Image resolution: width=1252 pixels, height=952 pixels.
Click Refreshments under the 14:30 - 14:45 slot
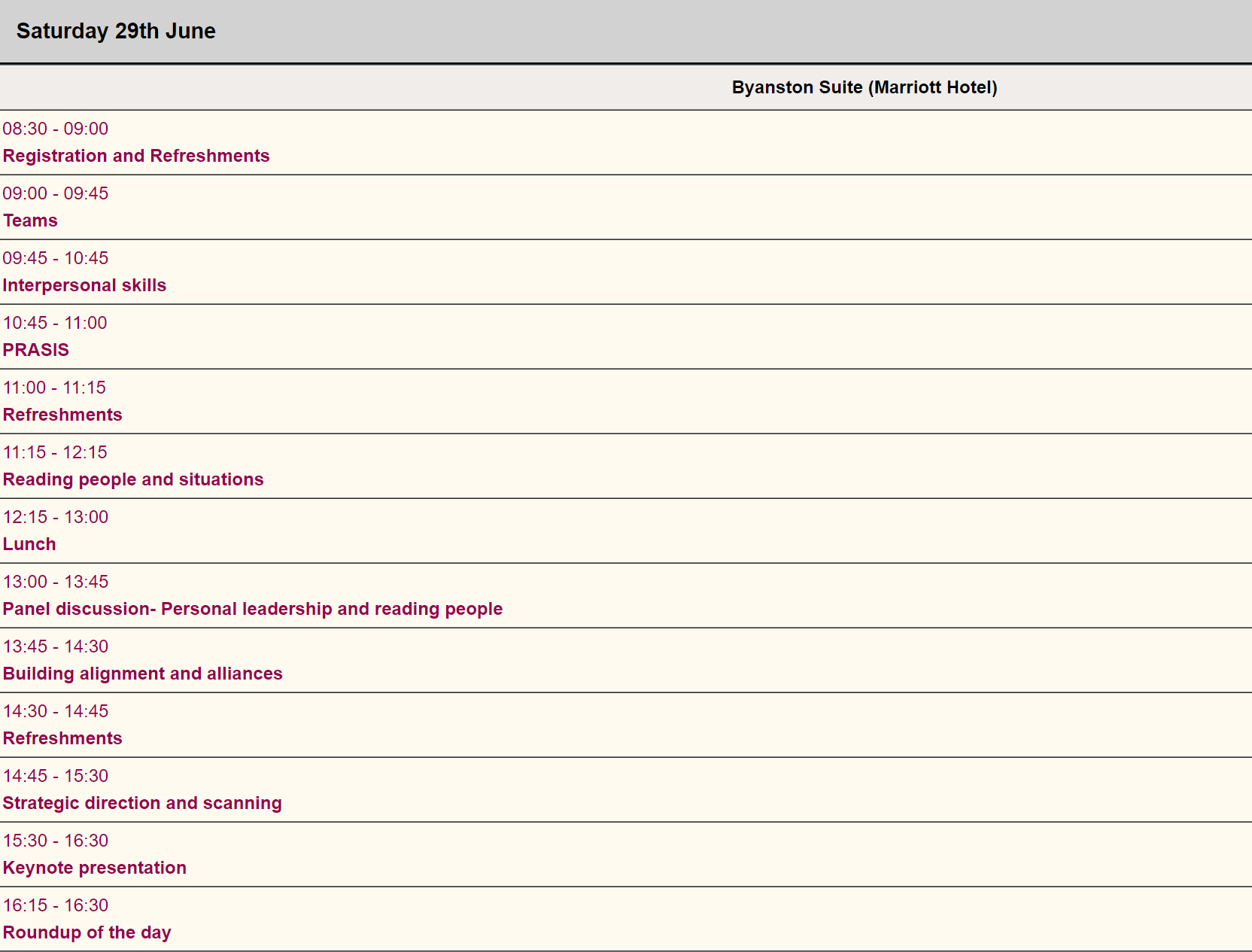click(62, 738)
